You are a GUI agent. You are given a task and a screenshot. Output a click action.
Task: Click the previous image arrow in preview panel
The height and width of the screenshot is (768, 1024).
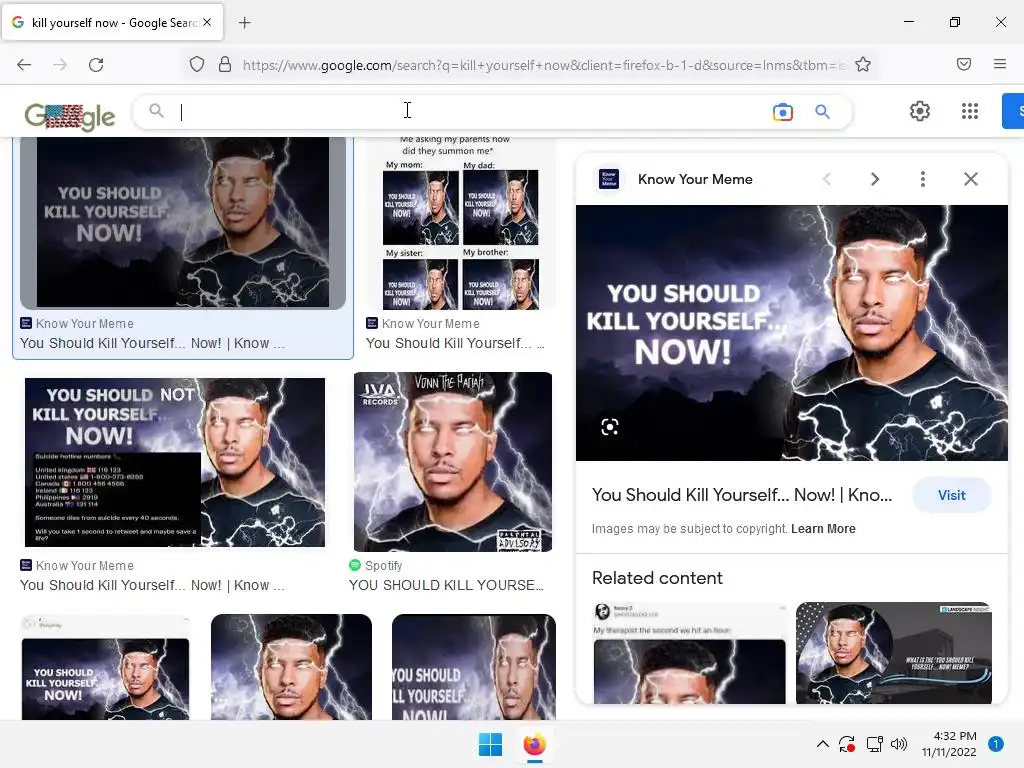[x=827, y=179]
